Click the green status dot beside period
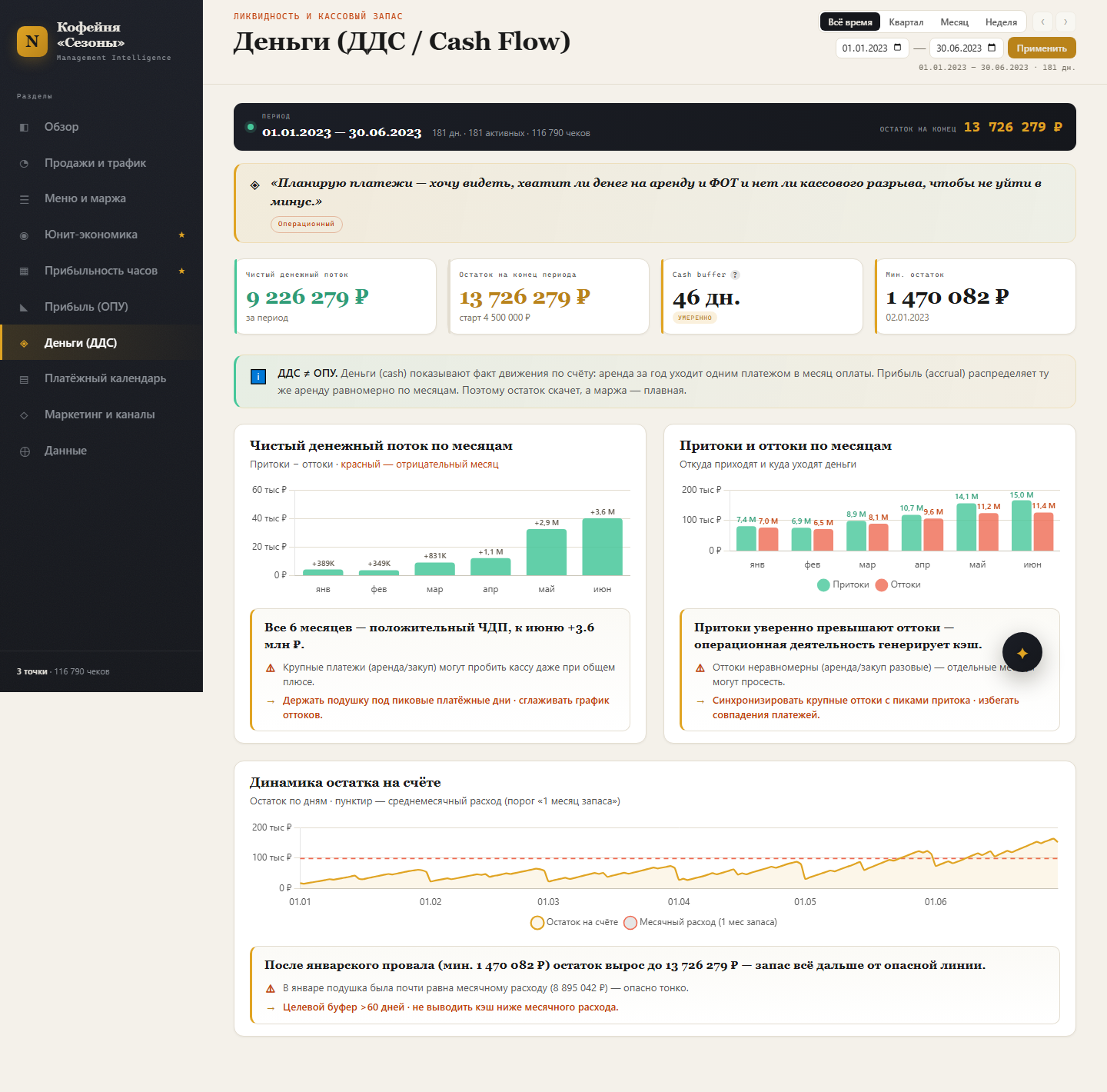The height and width of the screenshot is (1092, 1107). (x=251, y=127)
